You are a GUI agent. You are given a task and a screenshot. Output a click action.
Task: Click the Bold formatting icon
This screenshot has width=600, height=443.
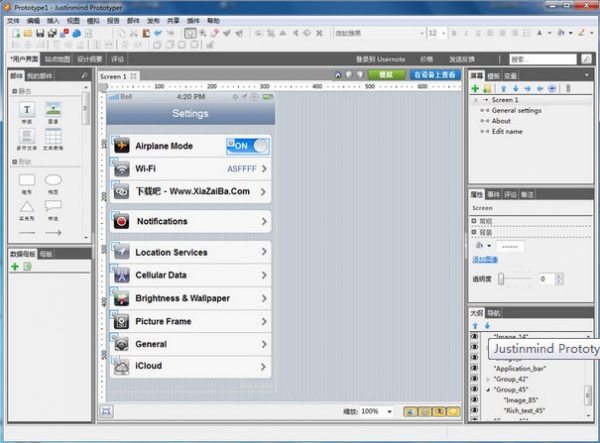pos(454,33)
